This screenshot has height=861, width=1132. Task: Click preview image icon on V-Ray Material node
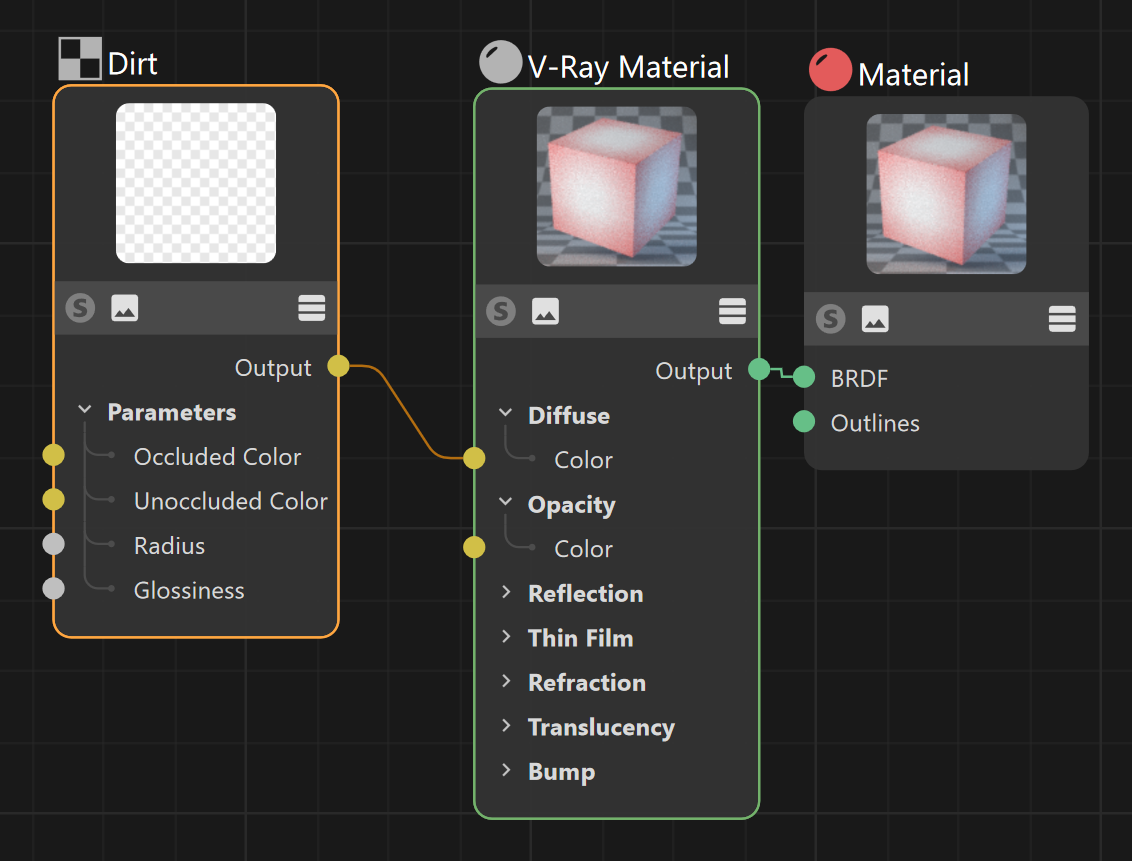545,312
